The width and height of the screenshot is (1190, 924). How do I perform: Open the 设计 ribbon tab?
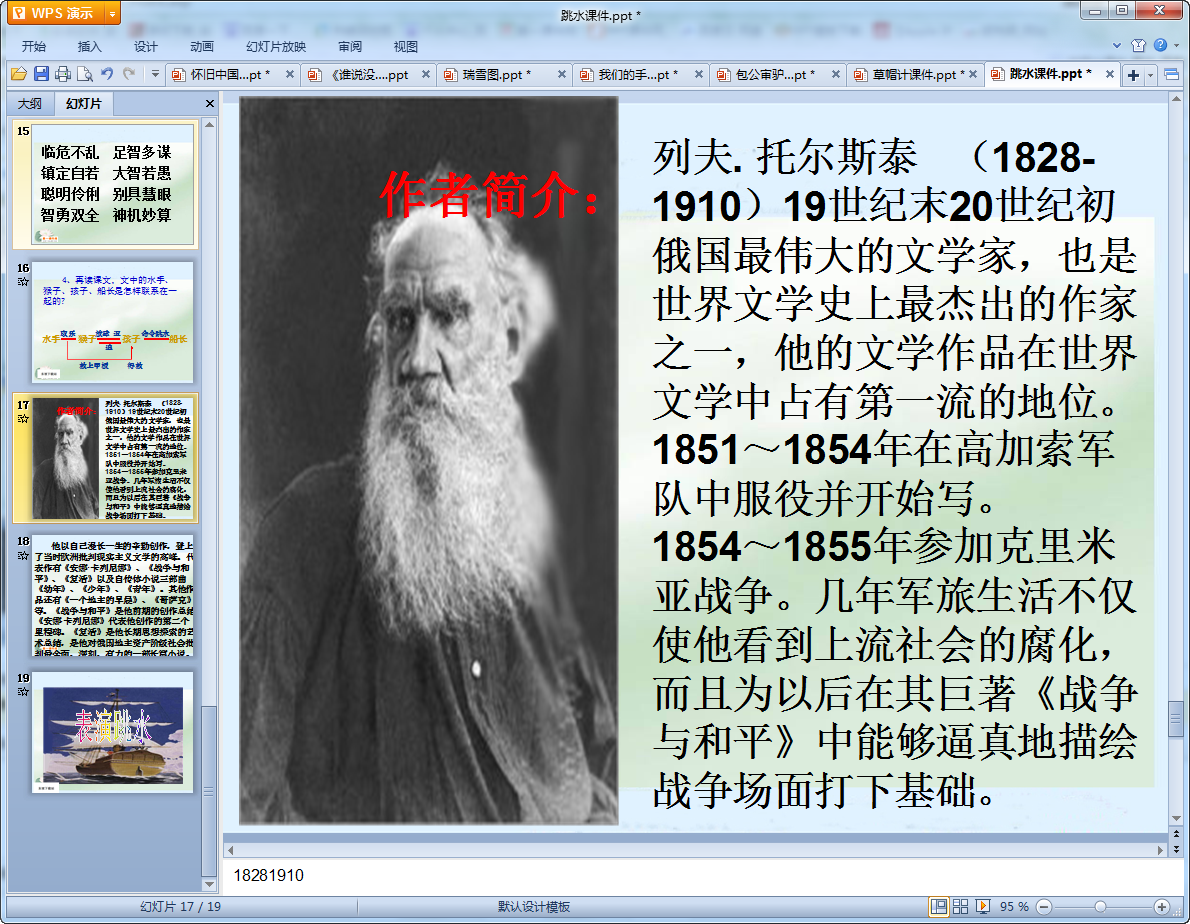146,46
